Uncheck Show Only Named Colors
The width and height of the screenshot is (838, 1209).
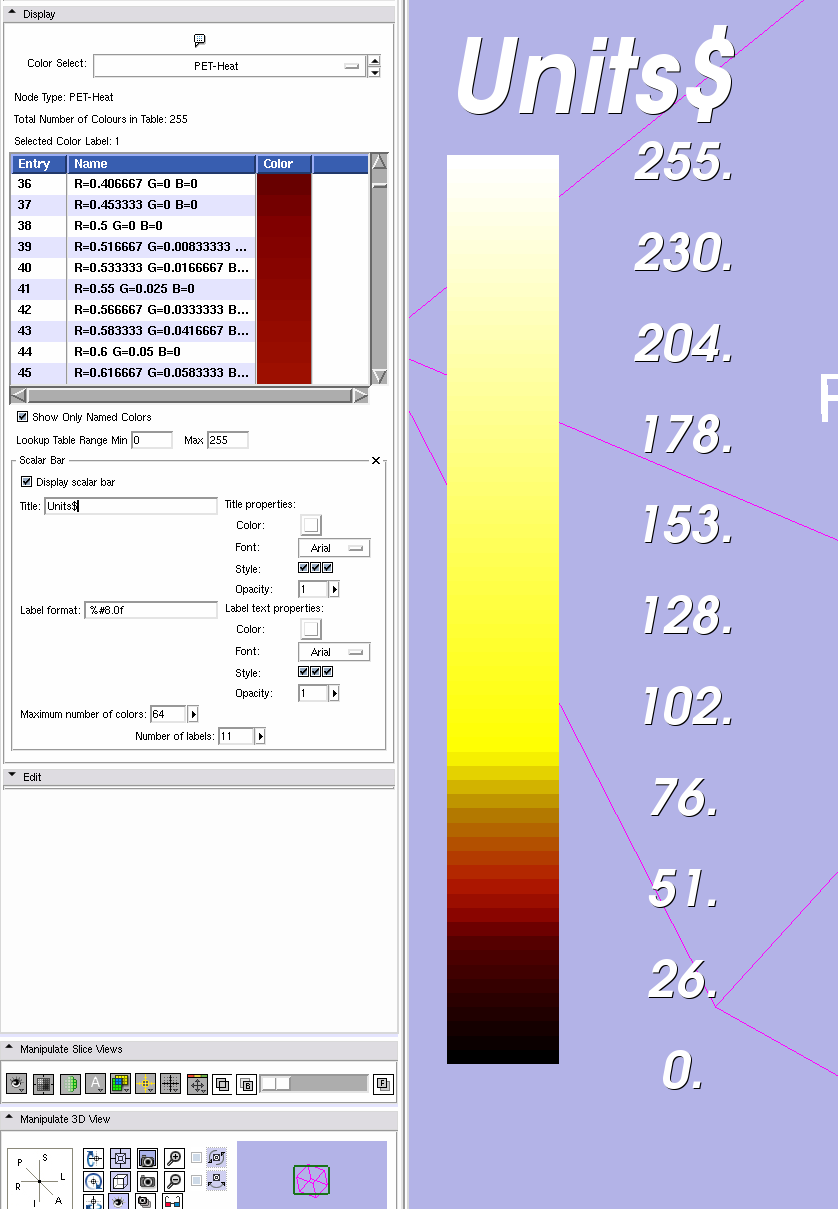click(23, 417)
